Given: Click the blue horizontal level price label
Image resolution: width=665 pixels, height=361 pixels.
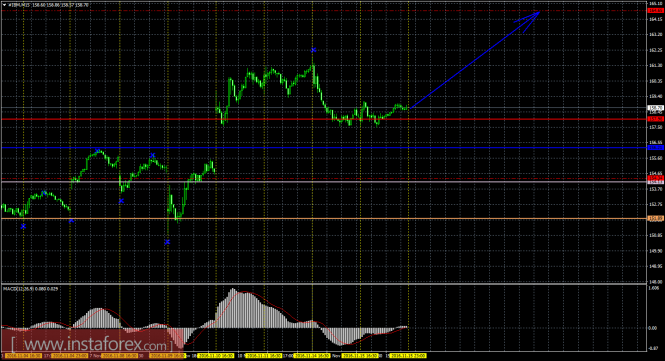Looking at the screenshot, I should tap(656, 148).
